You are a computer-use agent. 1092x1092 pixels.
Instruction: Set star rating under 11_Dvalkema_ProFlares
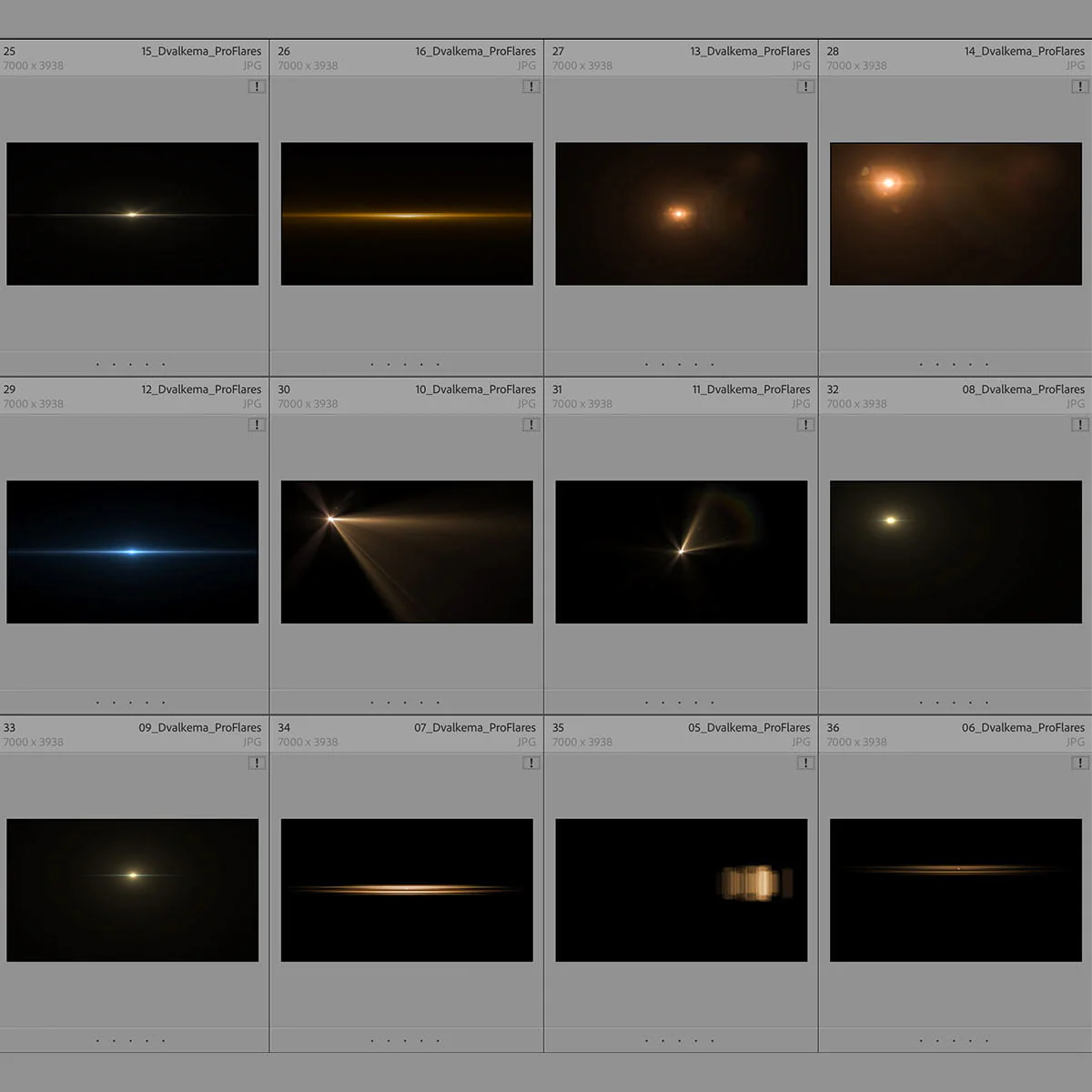tap(680, 703)
